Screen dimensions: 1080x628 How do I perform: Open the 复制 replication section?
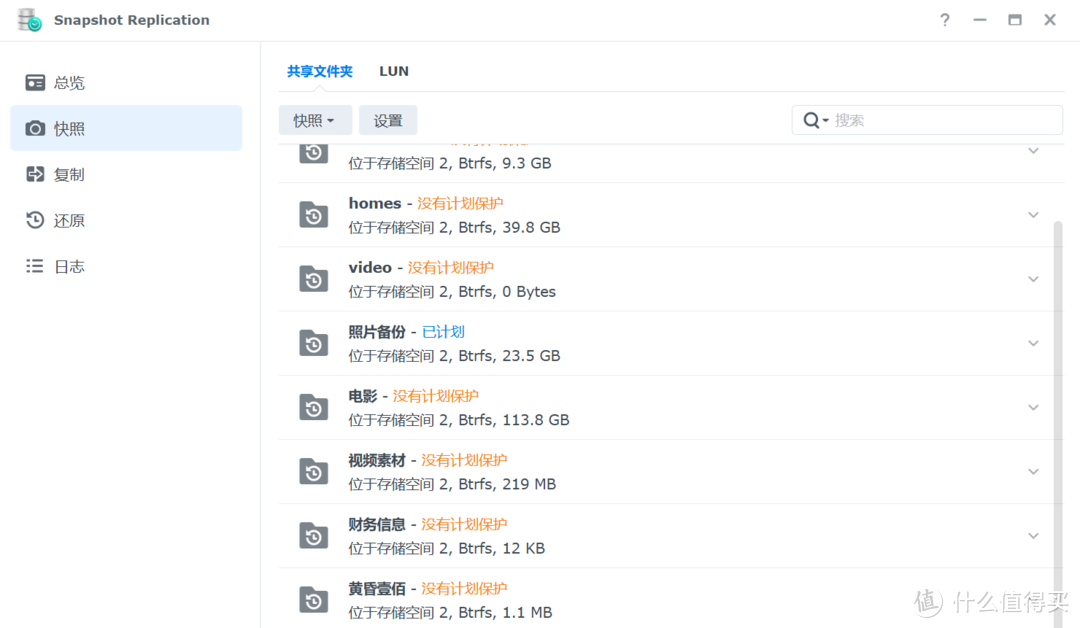point(66,173)
